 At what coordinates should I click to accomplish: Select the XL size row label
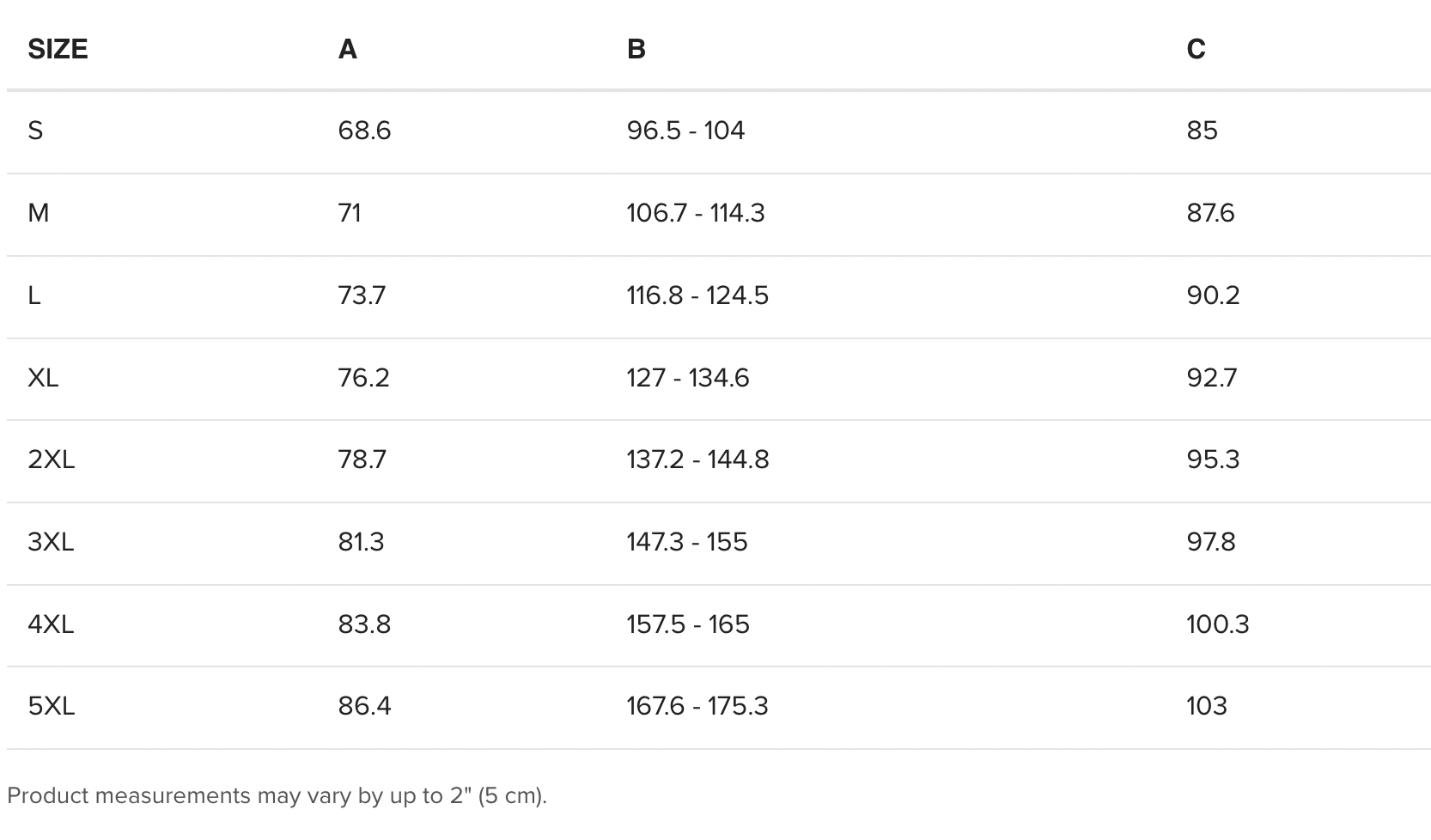point(43,378)
